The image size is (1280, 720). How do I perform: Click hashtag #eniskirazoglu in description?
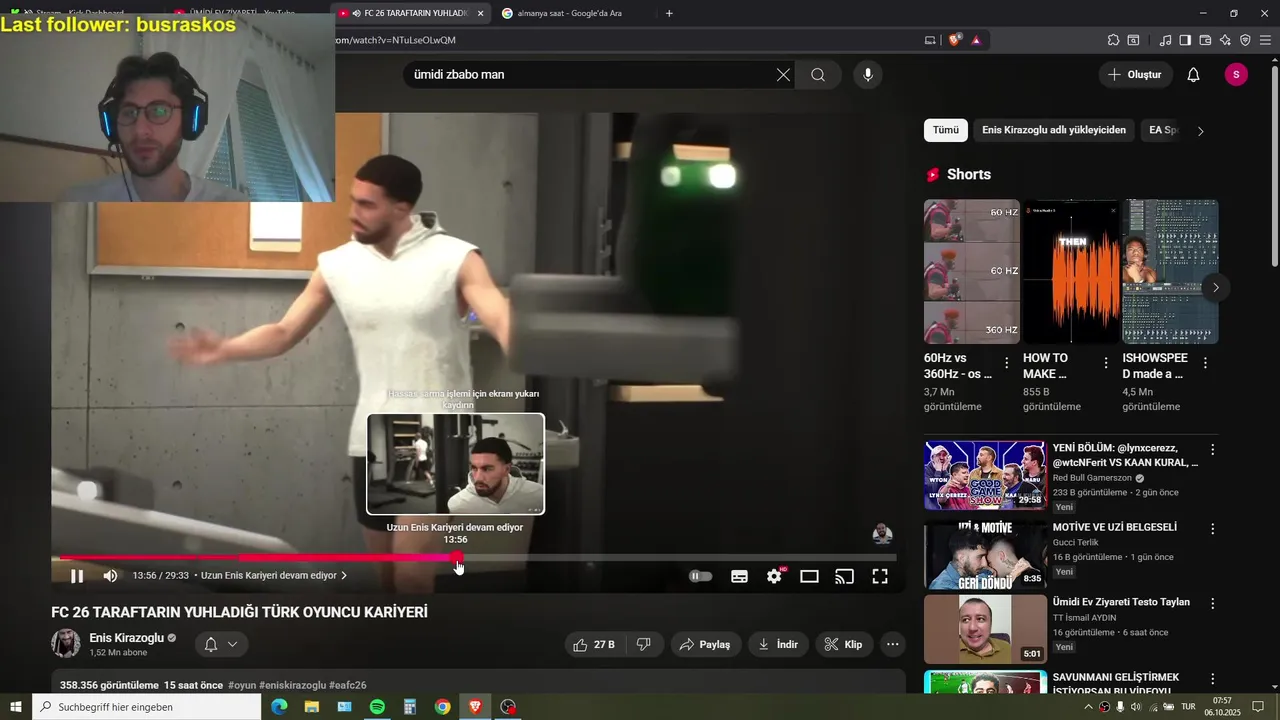click(292, 685)
